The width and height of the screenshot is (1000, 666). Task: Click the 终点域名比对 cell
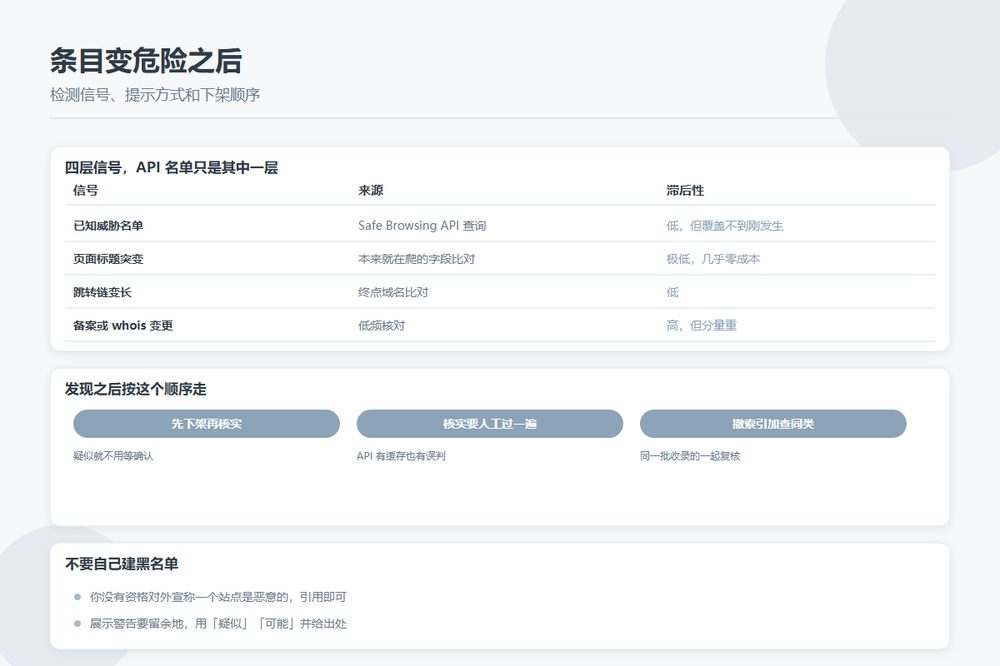point(393,292)
